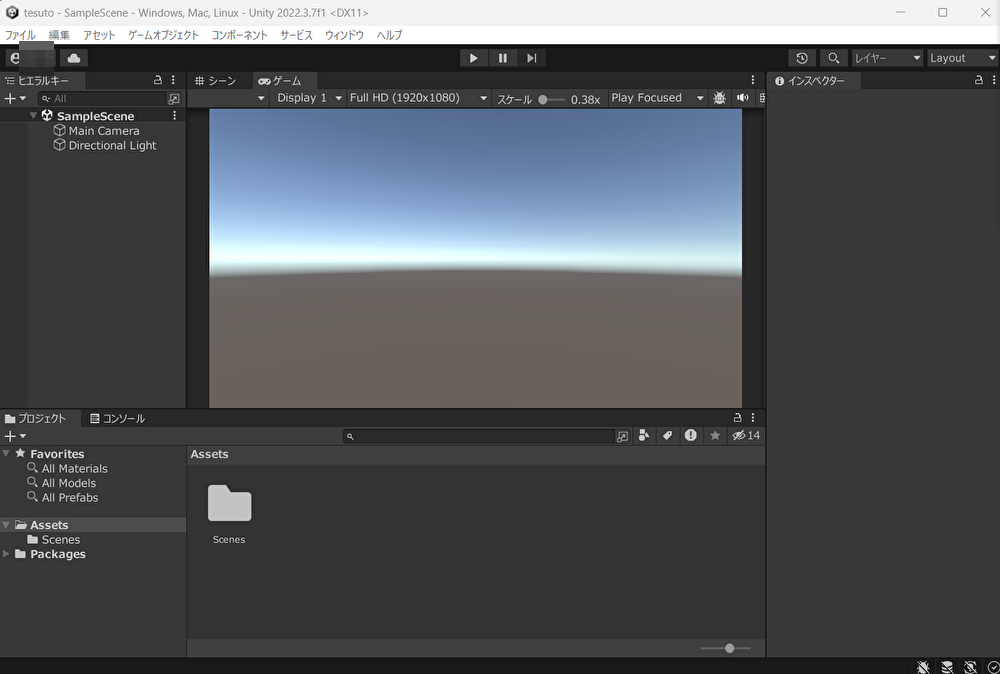Open the Hierarchy search-by-window icon

[x=173, y=99]
